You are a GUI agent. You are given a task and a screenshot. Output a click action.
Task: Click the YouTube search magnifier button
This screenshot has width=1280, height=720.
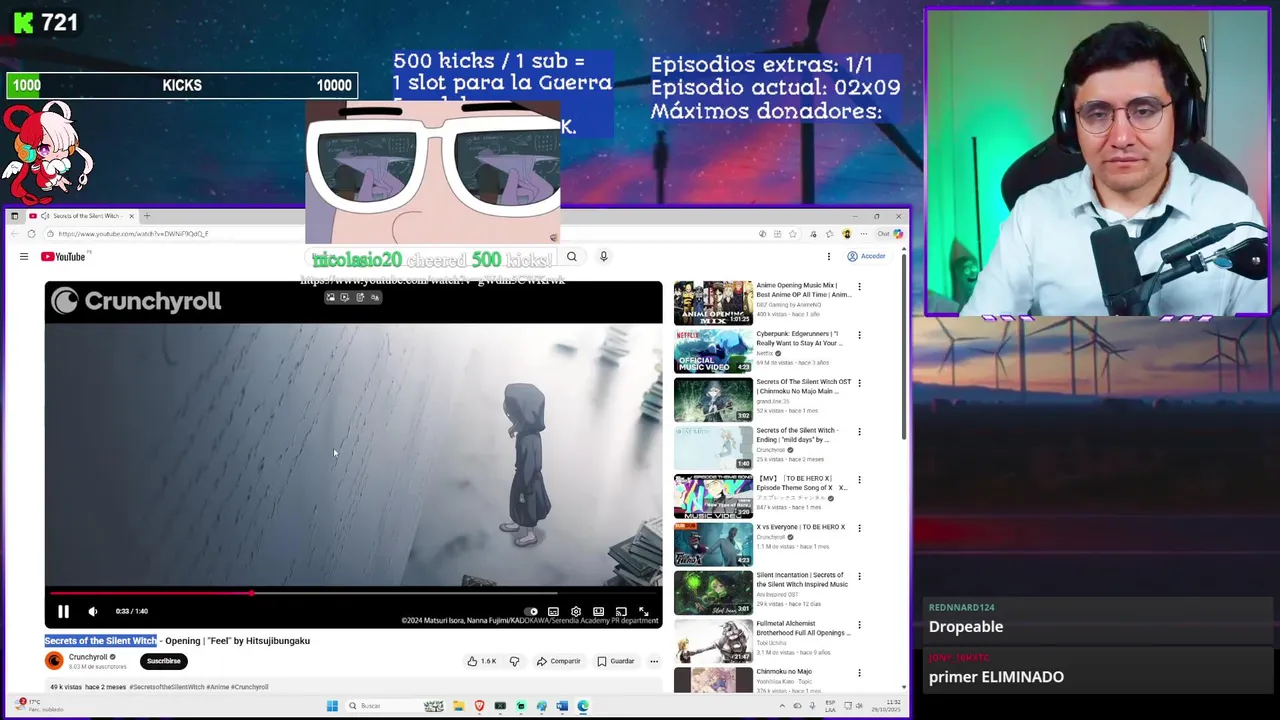(x=572, y=257)
